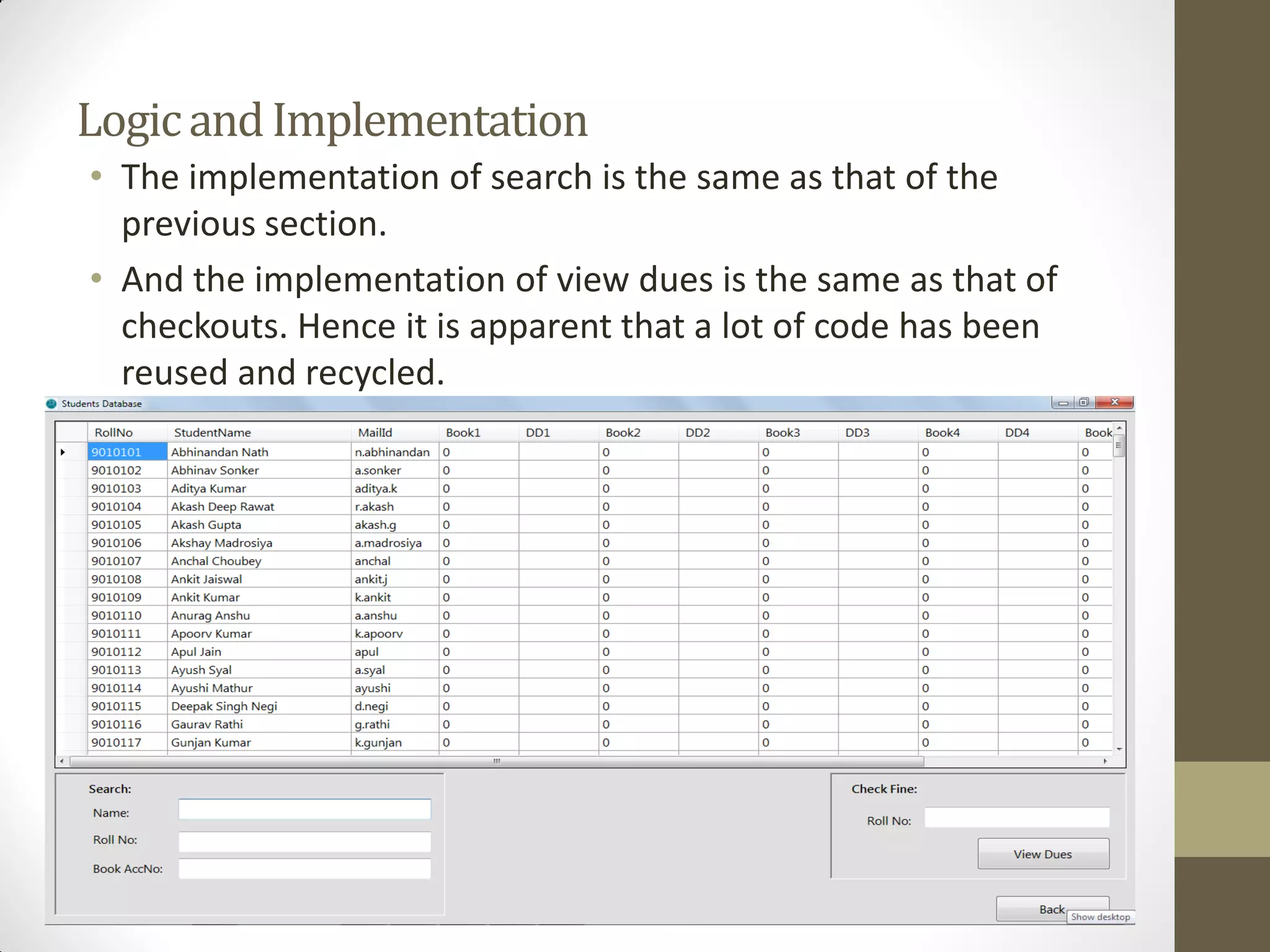Select roll number cell 9010101
Viewport: 1270px width, 952px height.
tap(128, 452)
